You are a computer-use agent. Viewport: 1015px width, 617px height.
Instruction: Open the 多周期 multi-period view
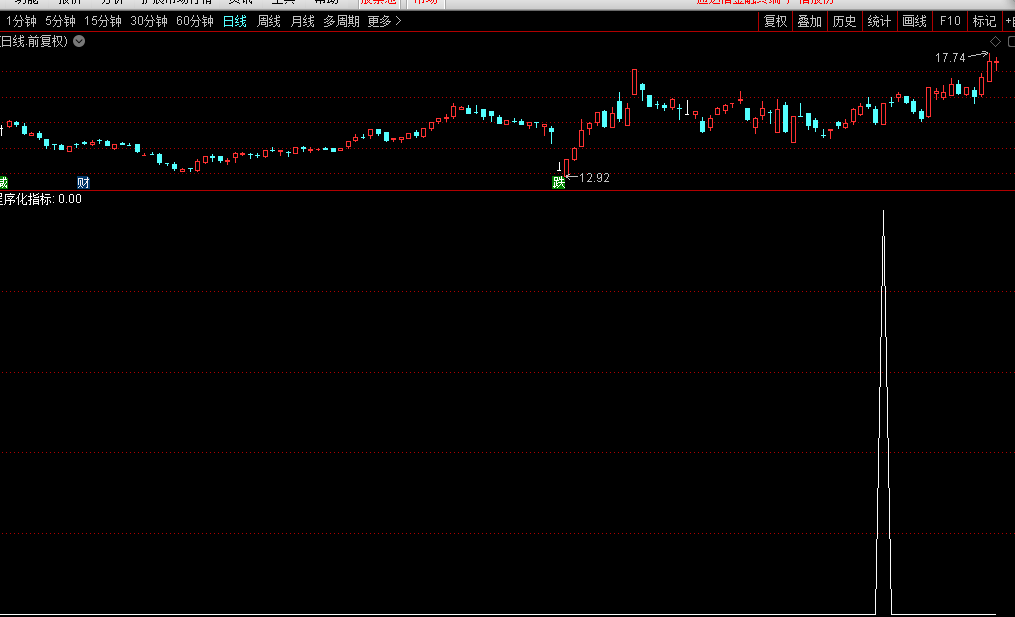pyautogui.click(x=341, y=21)
